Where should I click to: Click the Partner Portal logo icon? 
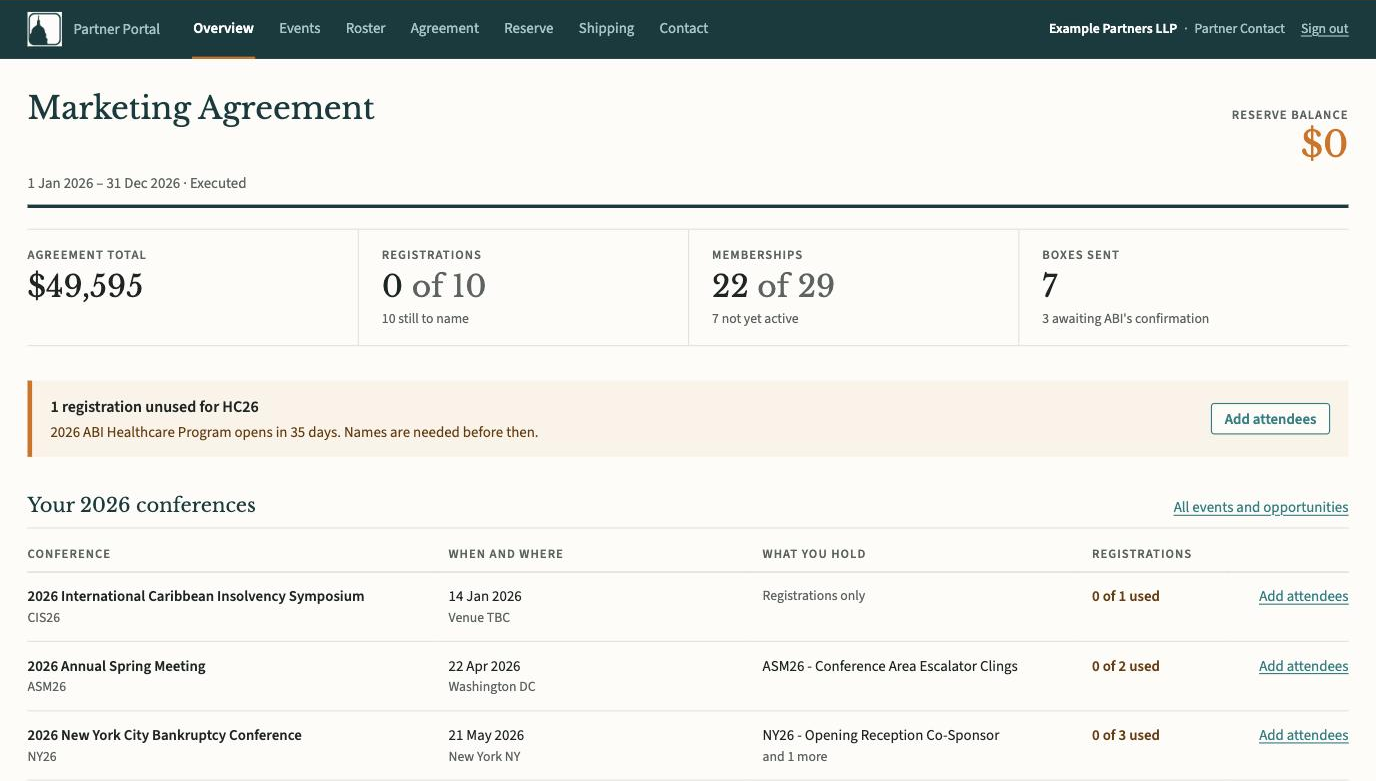pyautogui.click(x=44, y=29)
